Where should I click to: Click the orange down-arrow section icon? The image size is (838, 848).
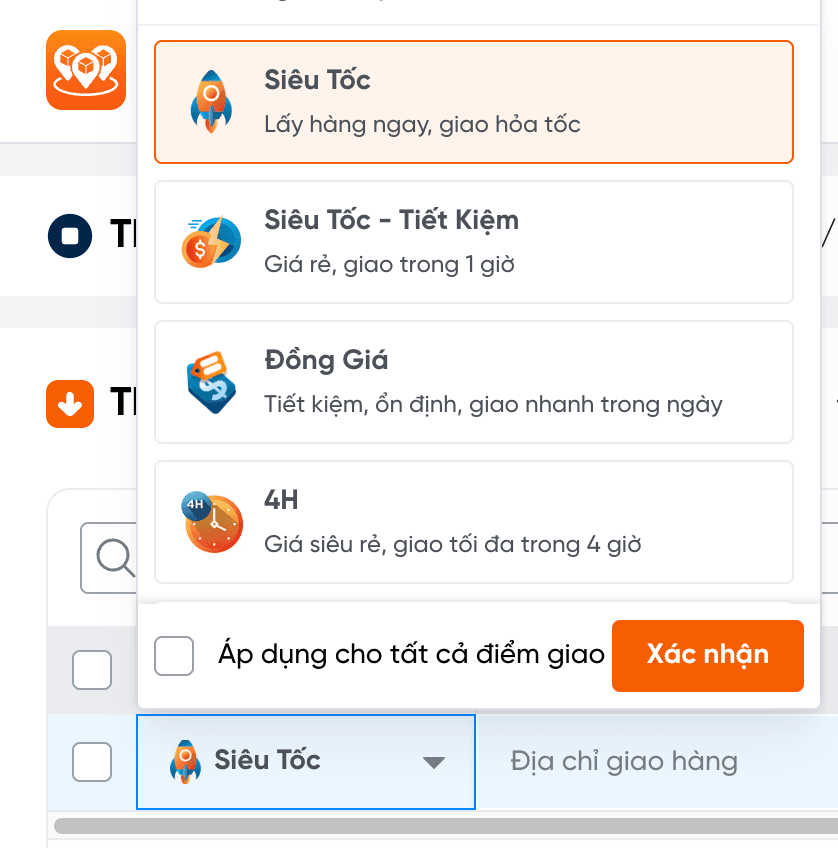(x=70, y=404)
